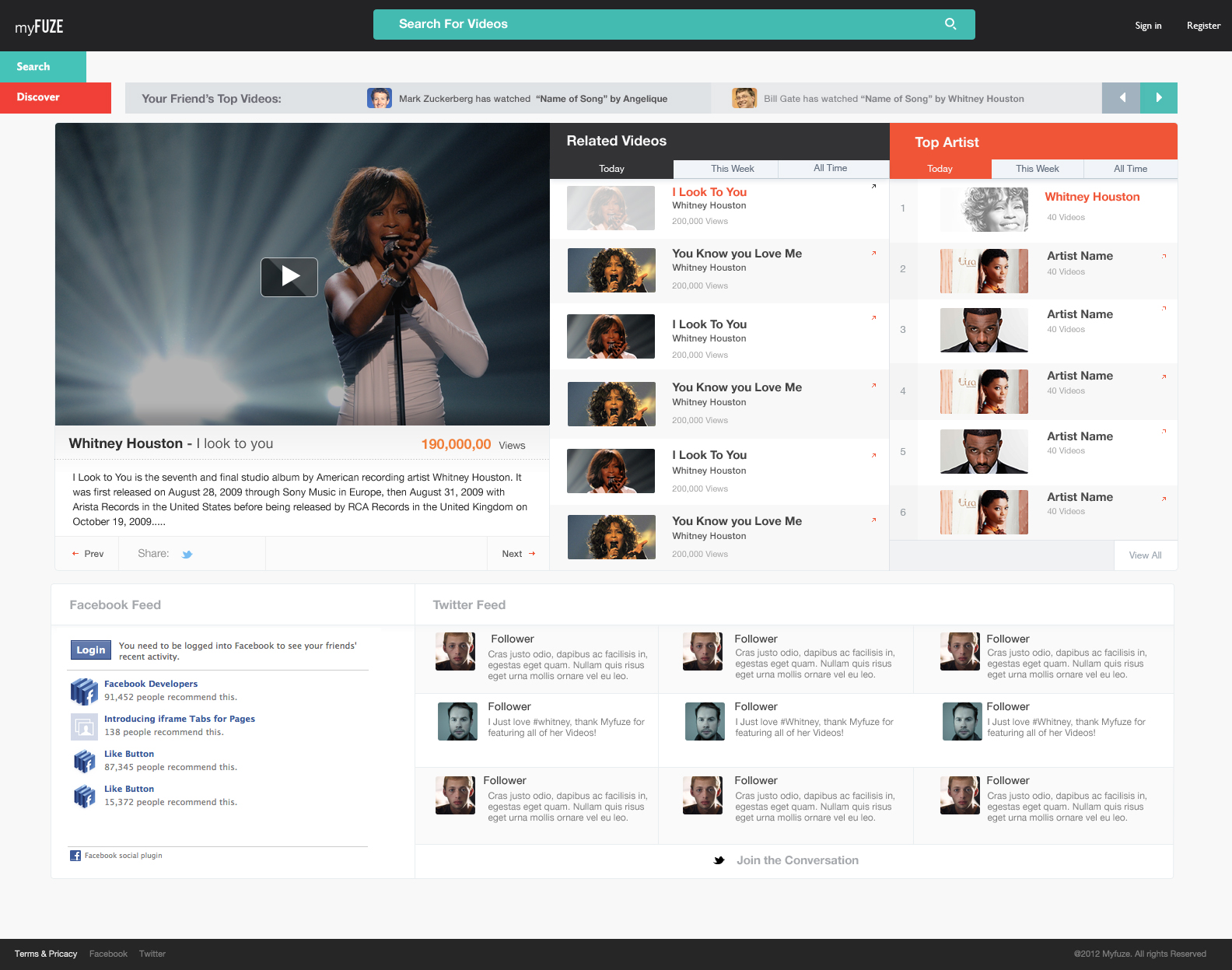
Task: Open the Discover side tab
Action: point(55,98)
